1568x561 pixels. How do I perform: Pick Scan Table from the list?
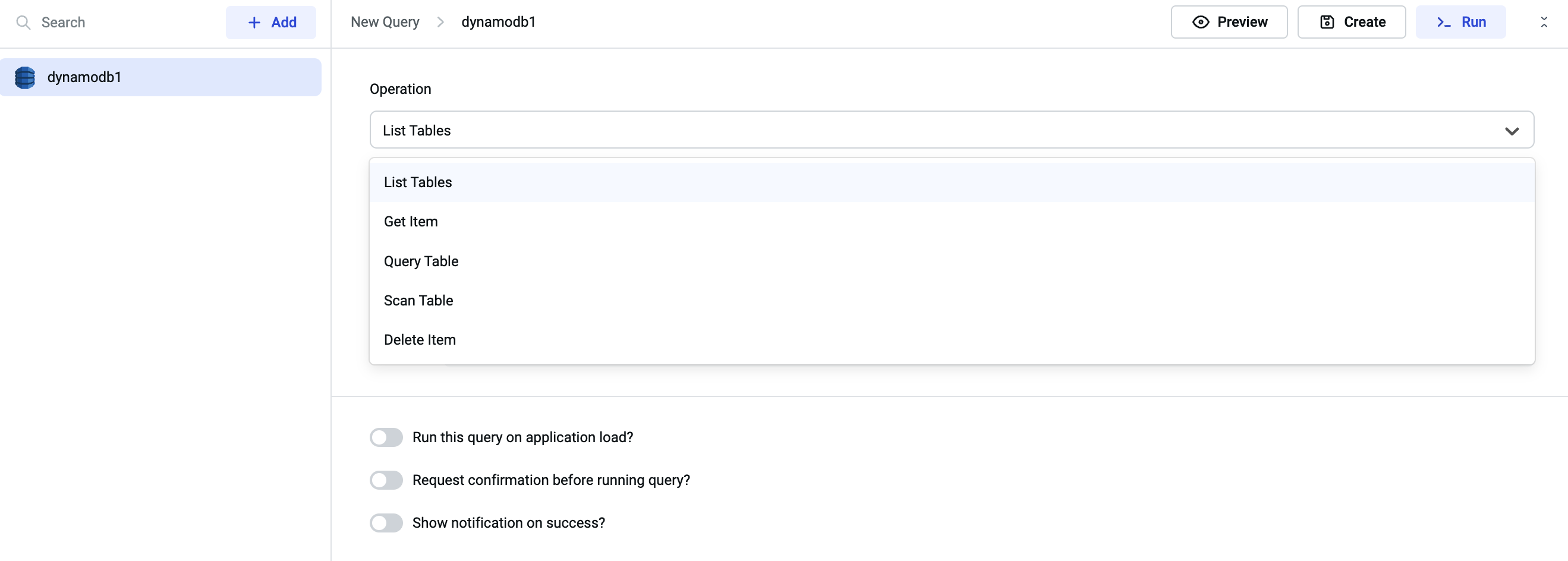(419, 301)
